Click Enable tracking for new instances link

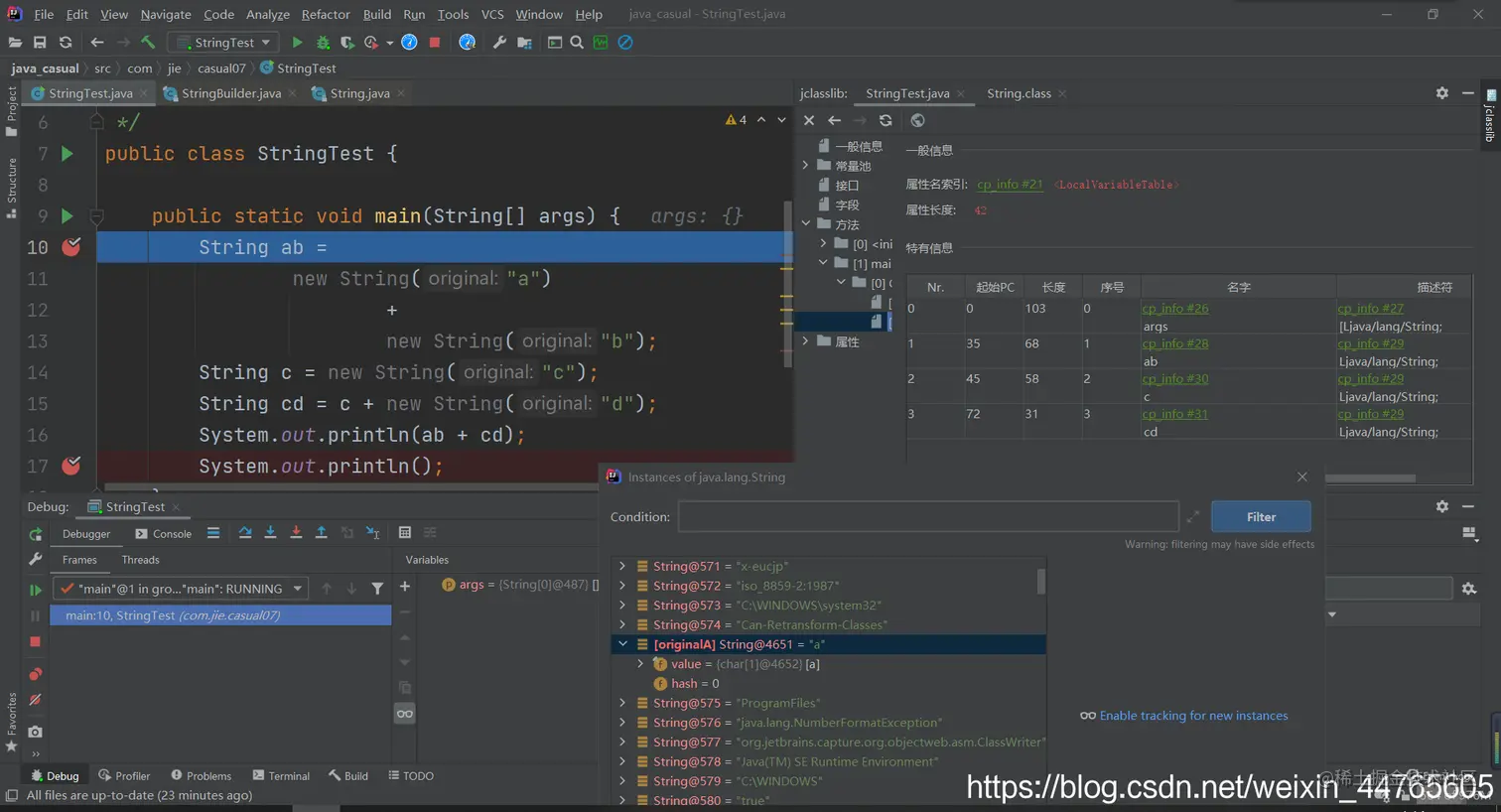tap(1193, 716)
